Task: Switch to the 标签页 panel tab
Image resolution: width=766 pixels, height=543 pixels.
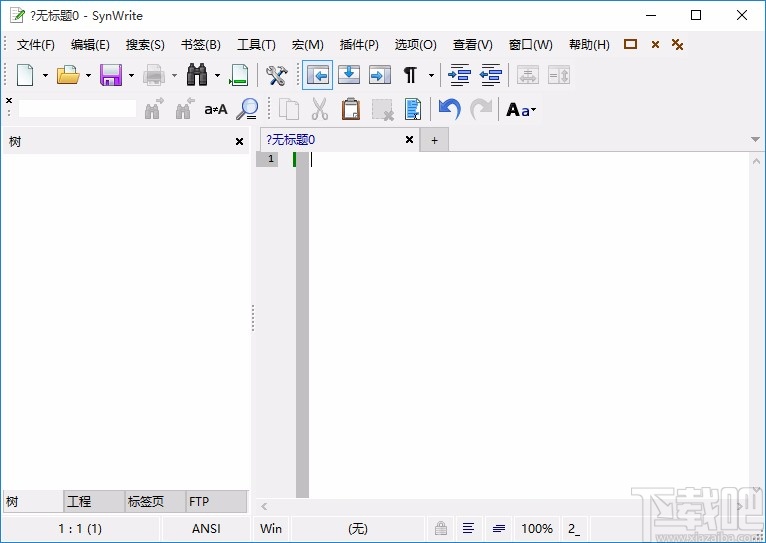Action: (x=155, y=501)
